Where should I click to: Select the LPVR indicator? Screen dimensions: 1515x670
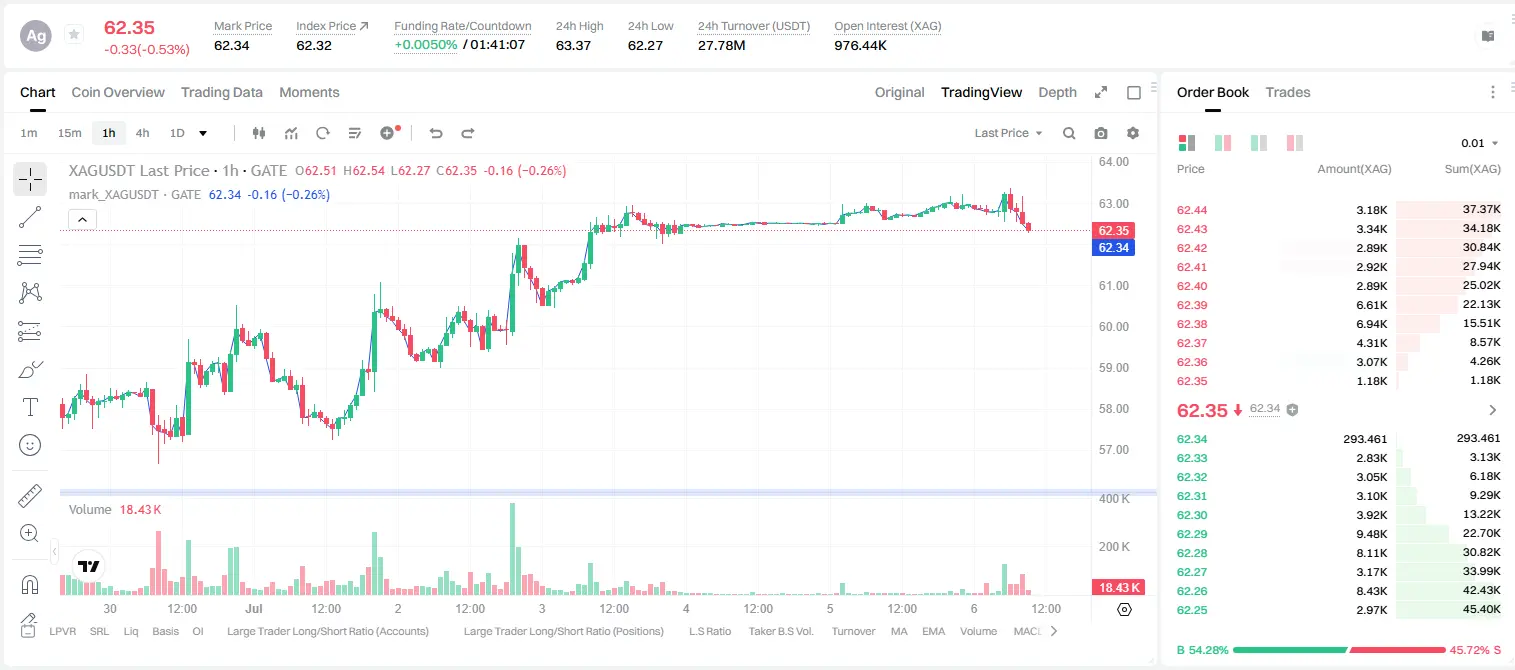[63, 631]
